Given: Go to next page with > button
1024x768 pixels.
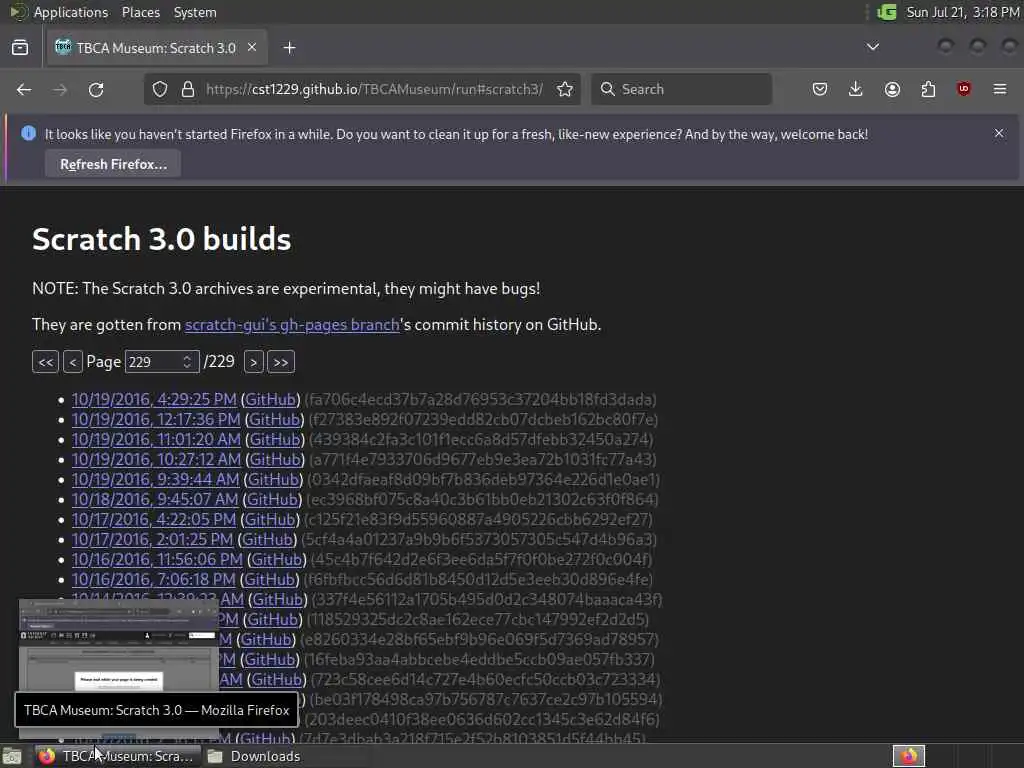Looking at the screenshot, I should (254, 362).
